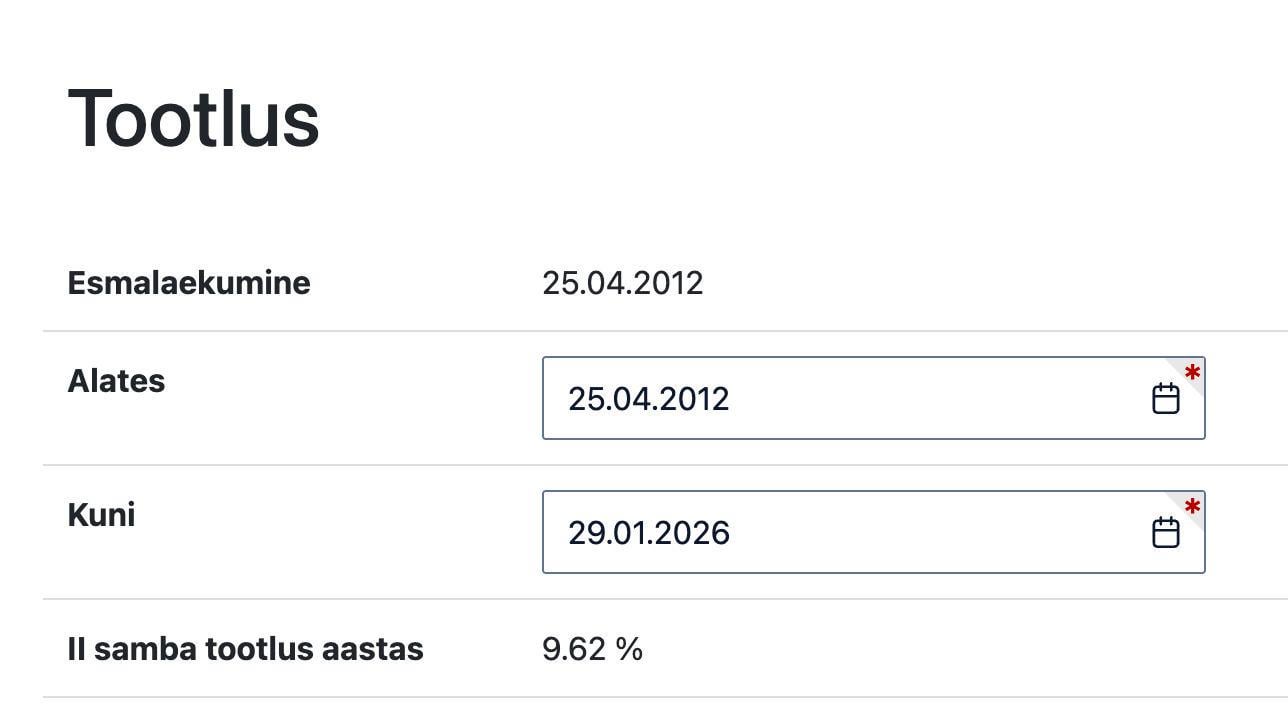This screenshot has height=714, width=1288.
Task: Click the 29.01.2026 date text in Kuni
Action: (648, 533)
